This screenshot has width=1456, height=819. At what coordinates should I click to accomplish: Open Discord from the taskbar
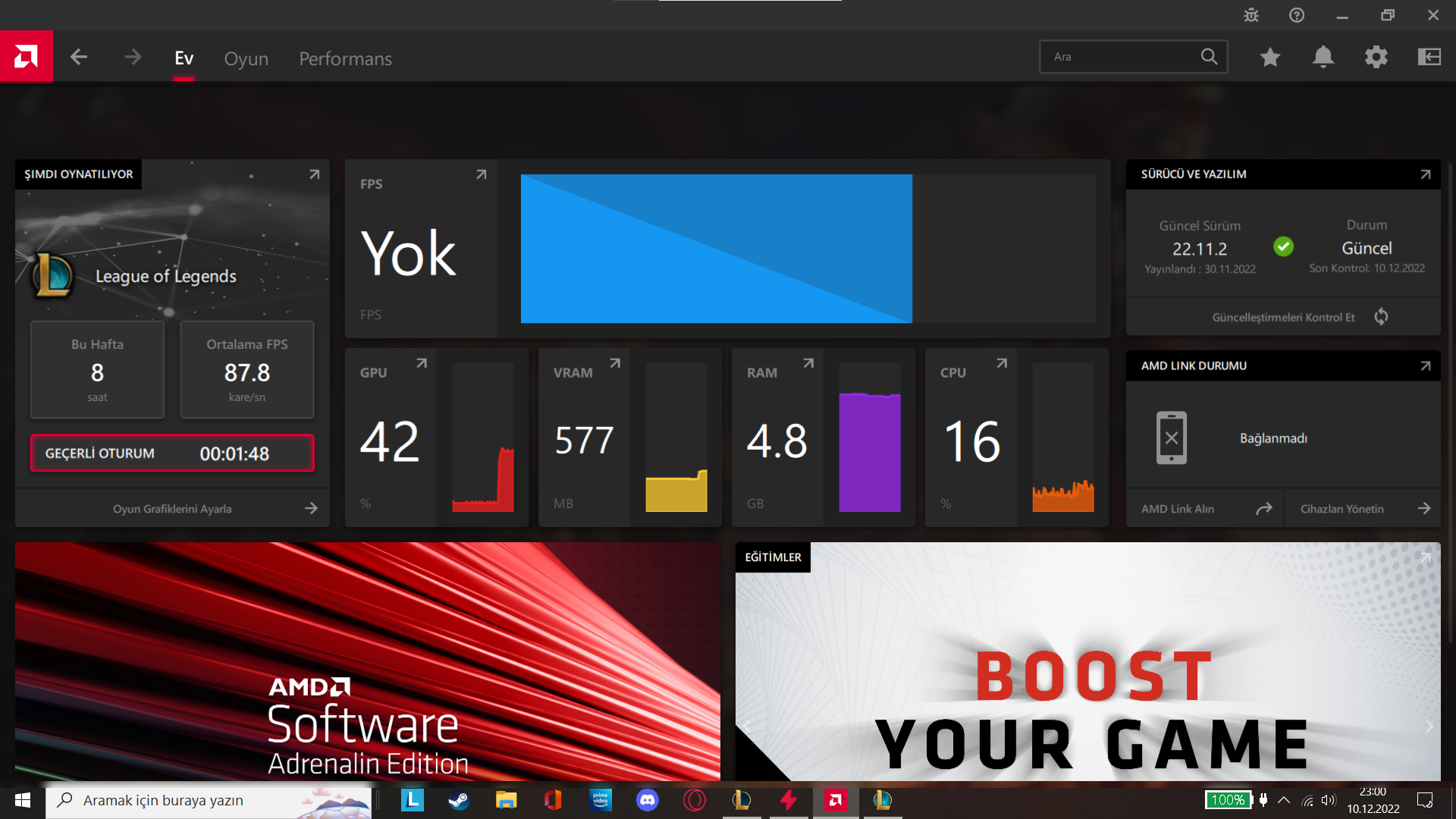tap(647, 800)
